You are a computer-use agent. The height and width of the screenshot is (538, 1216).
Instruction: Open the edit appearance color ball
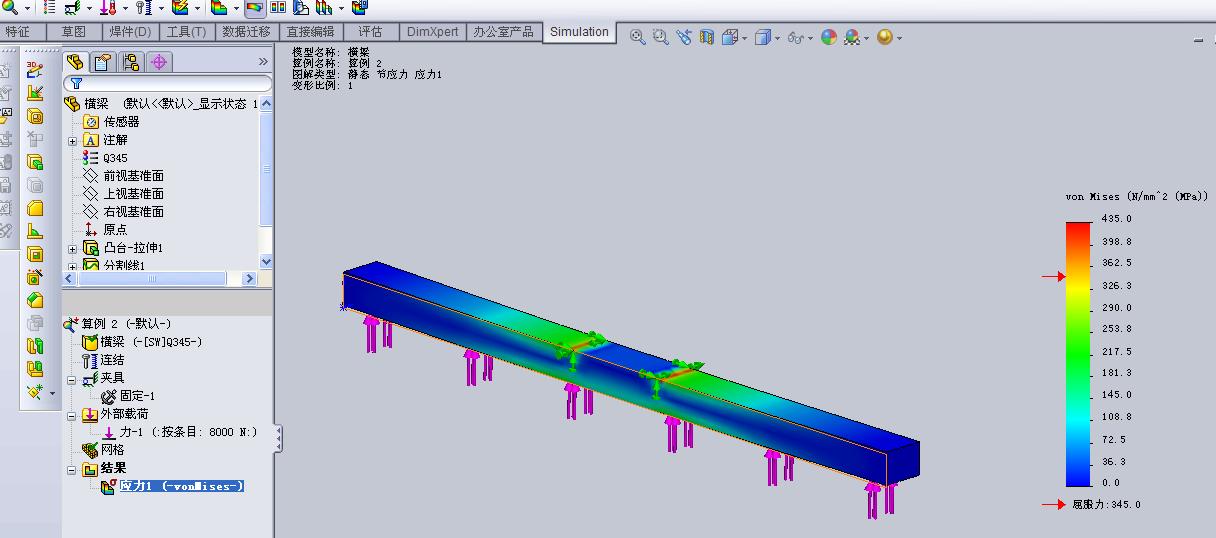point(828,37)
